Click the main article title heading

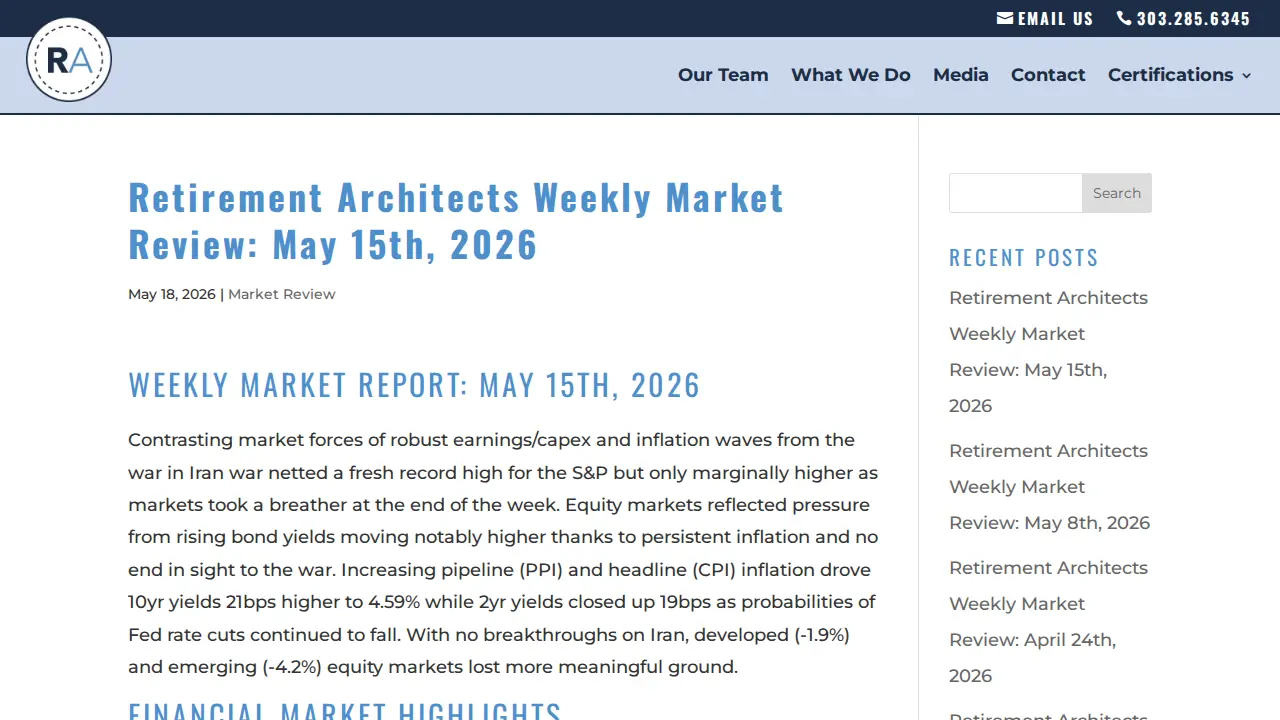(456, 220)
